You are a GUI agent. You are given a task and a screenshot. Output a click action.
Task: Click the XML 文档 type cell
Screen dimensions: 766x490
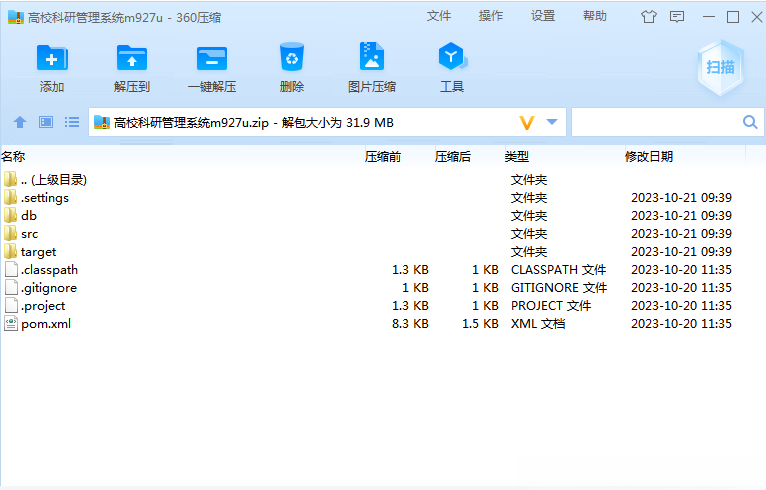pos(538,324)
